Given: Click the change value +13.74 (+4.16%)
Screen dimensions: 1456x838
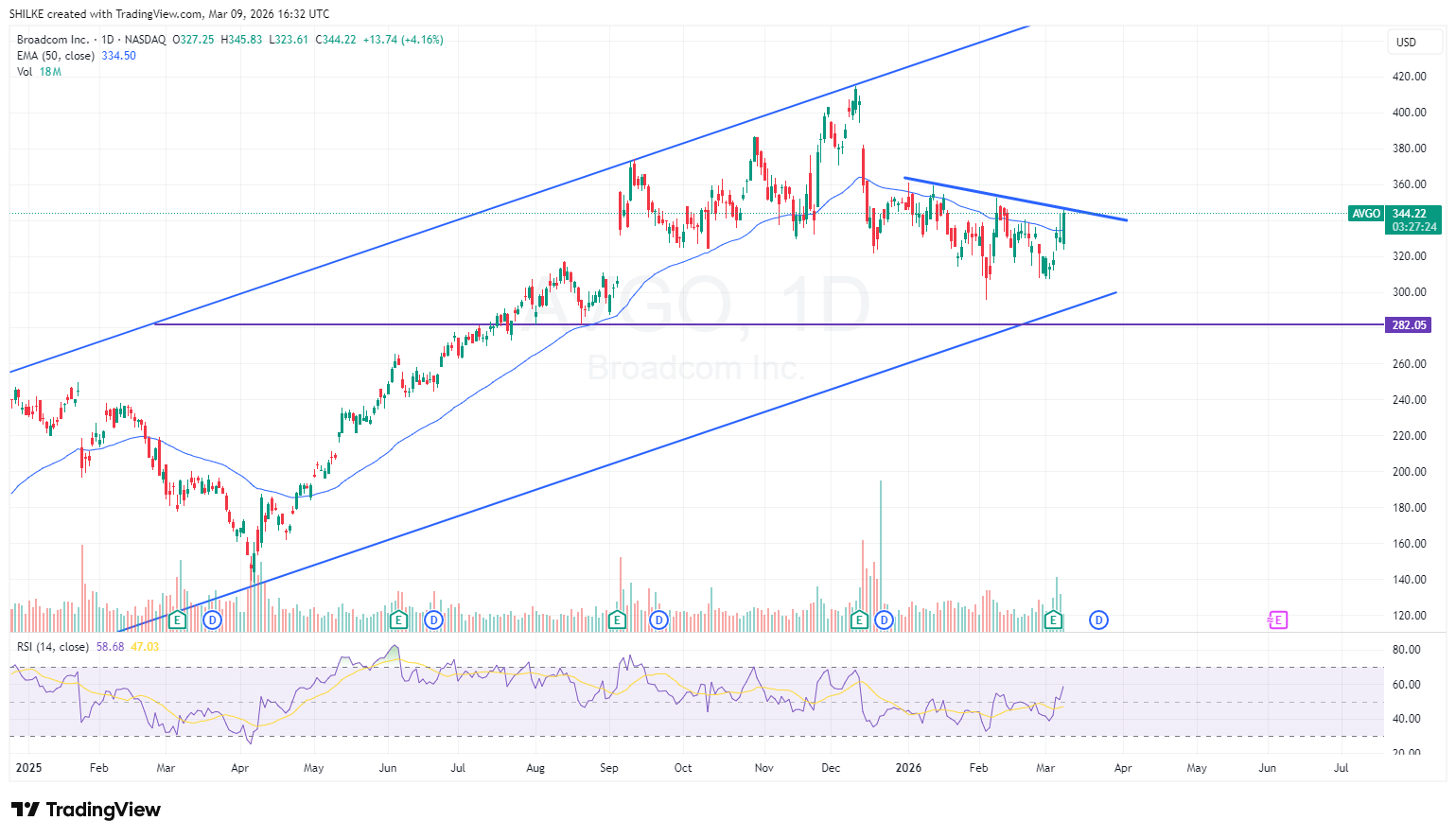Looking at the screenshot, I should (403, 40).
